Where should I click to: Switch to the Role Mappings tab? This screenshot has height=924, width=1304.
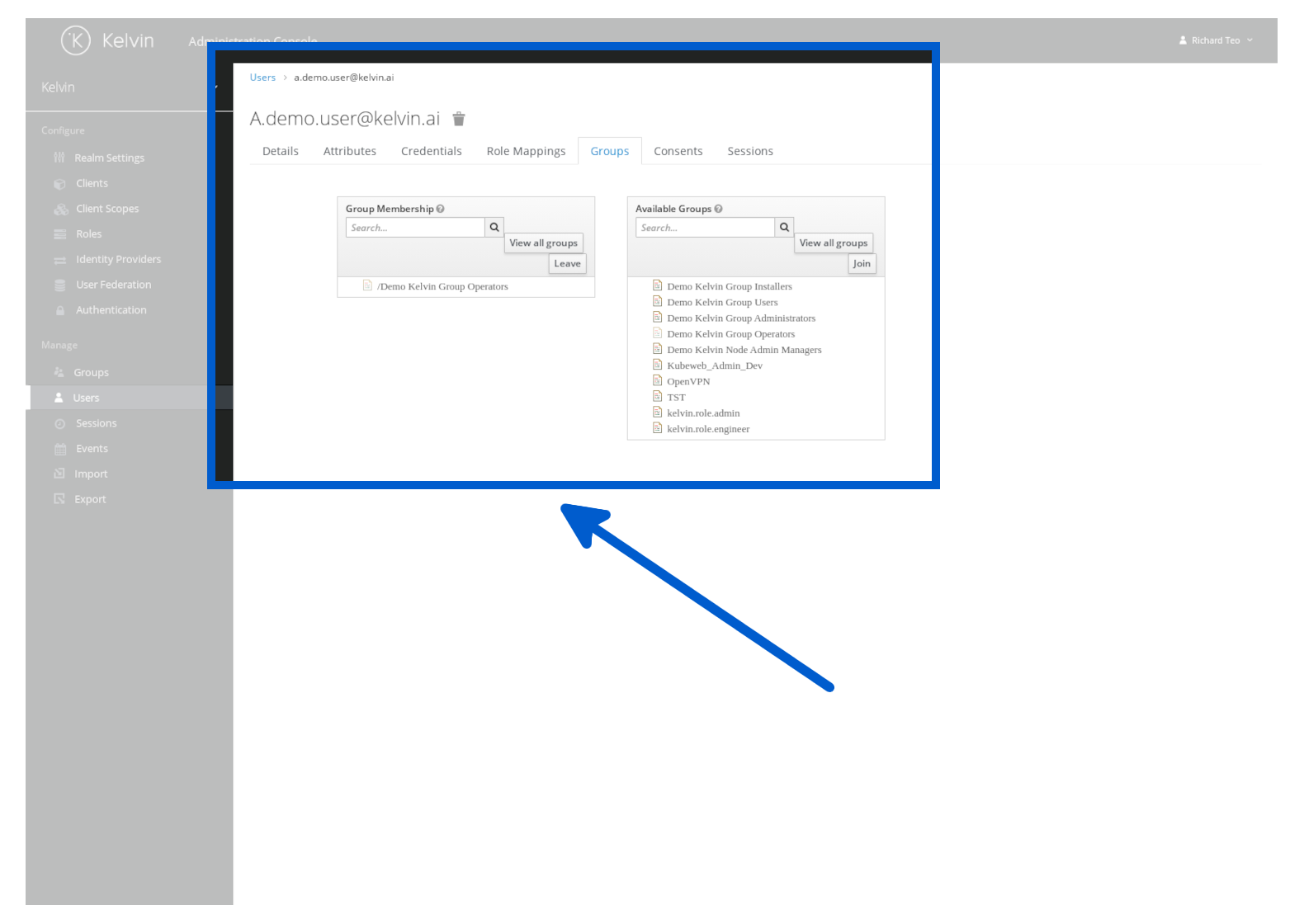pos(526,152)
